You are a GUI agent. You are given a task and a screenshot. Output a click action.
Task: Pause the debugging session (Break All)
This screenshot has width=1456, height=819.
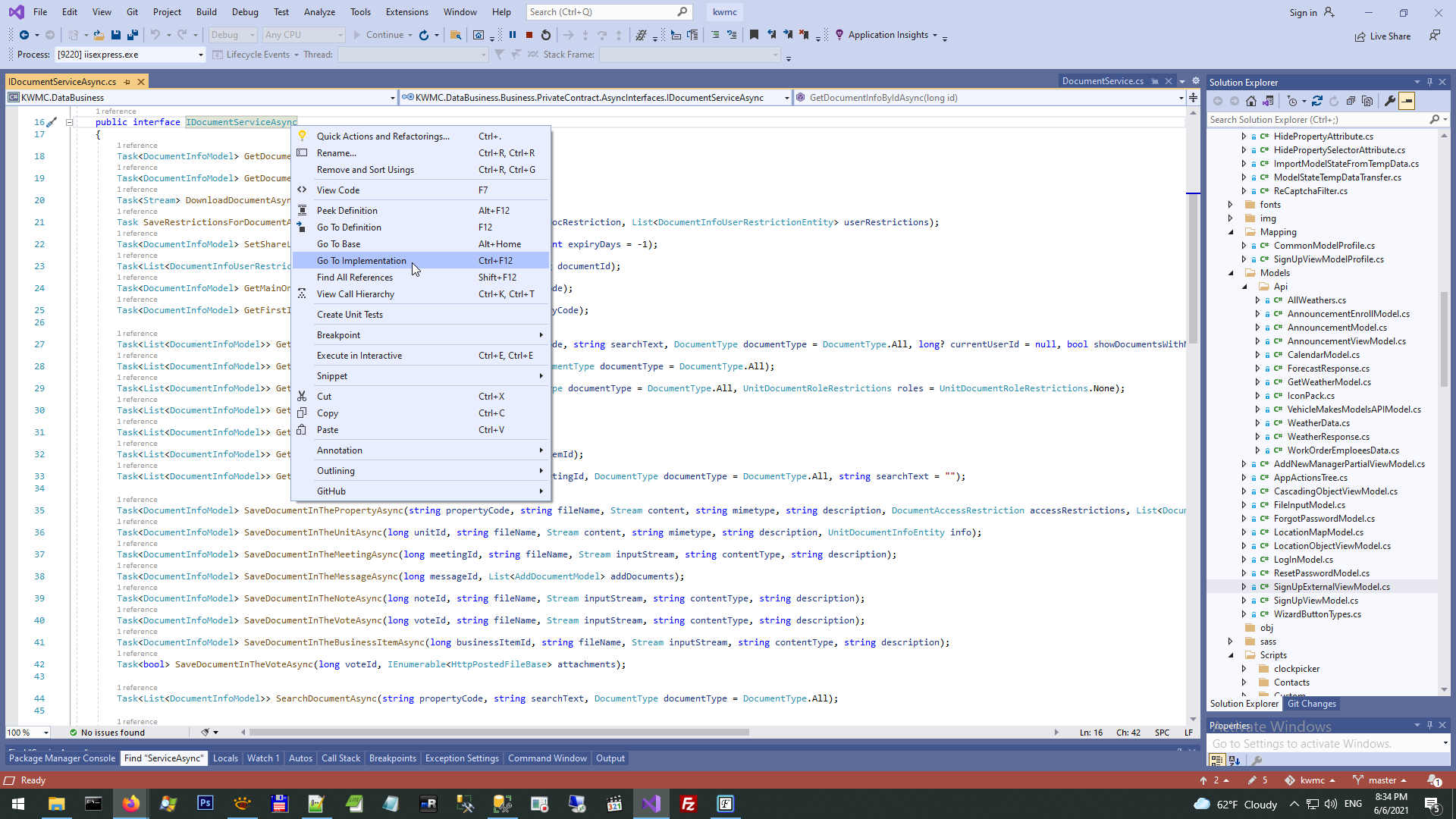[x=513, y=35]
